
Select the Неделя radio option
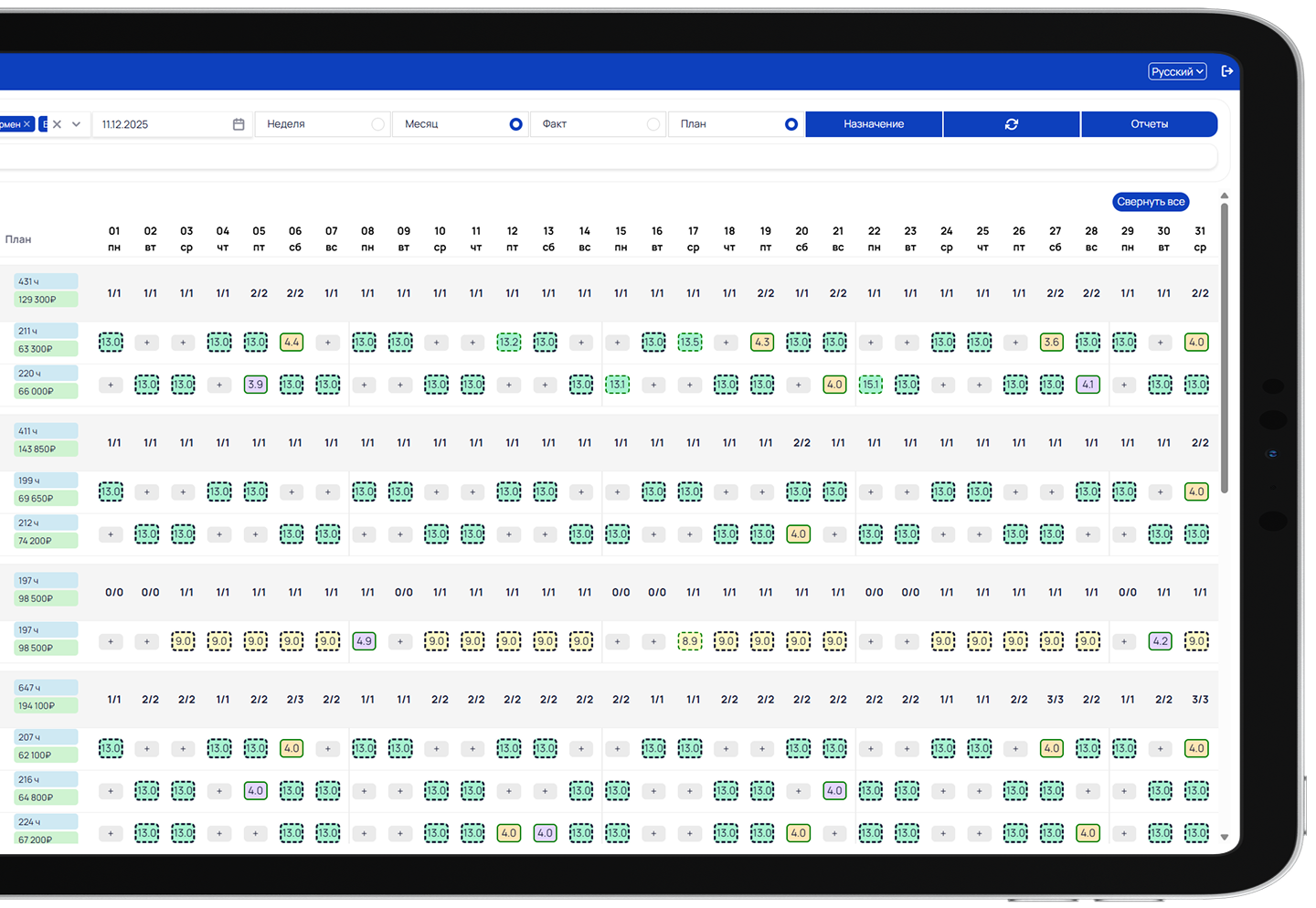pos(378,124)
